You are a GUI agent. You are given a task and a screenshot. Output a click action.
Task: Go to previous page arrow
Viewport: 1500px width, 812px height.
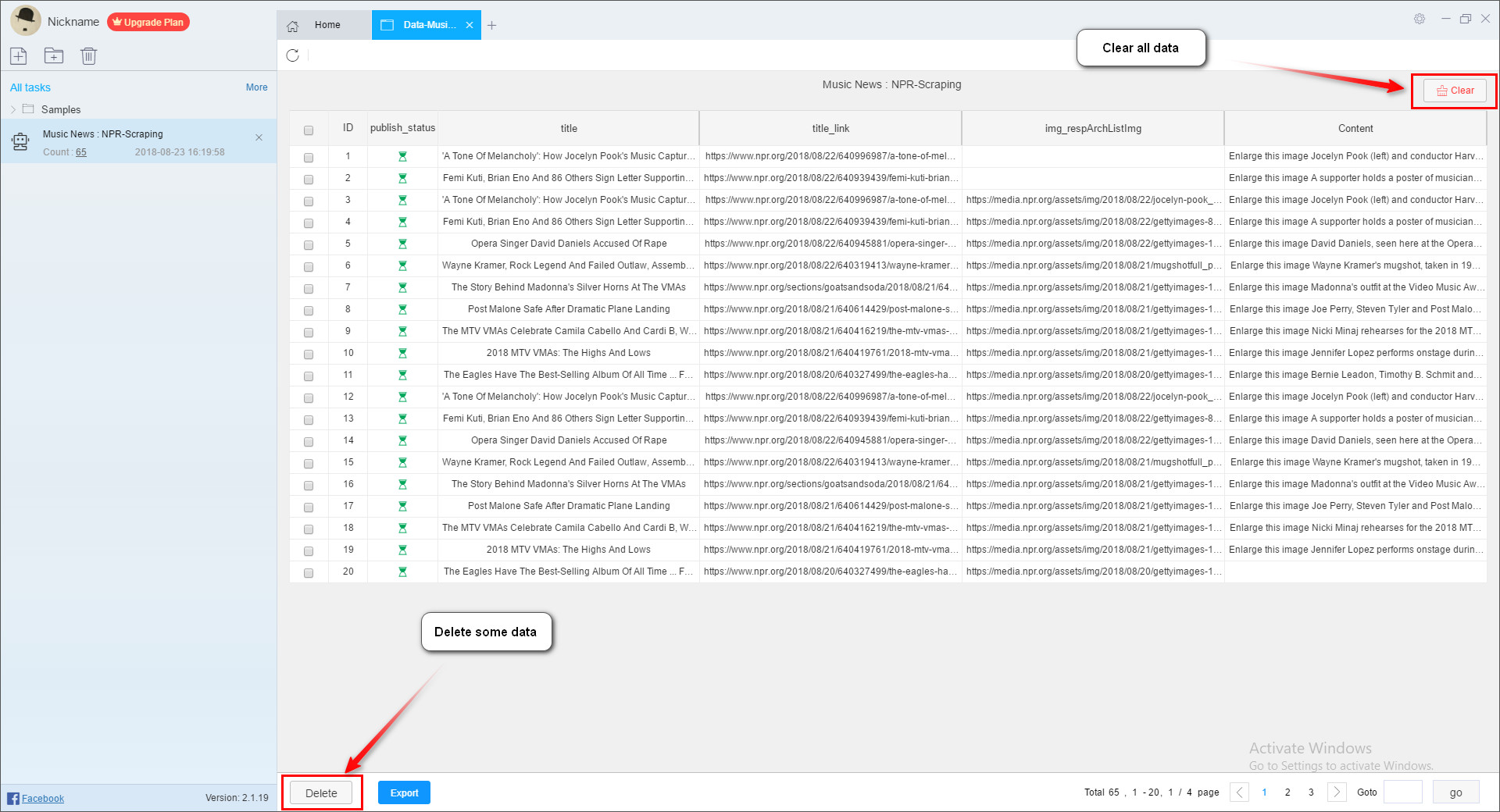coord(1240,792)
